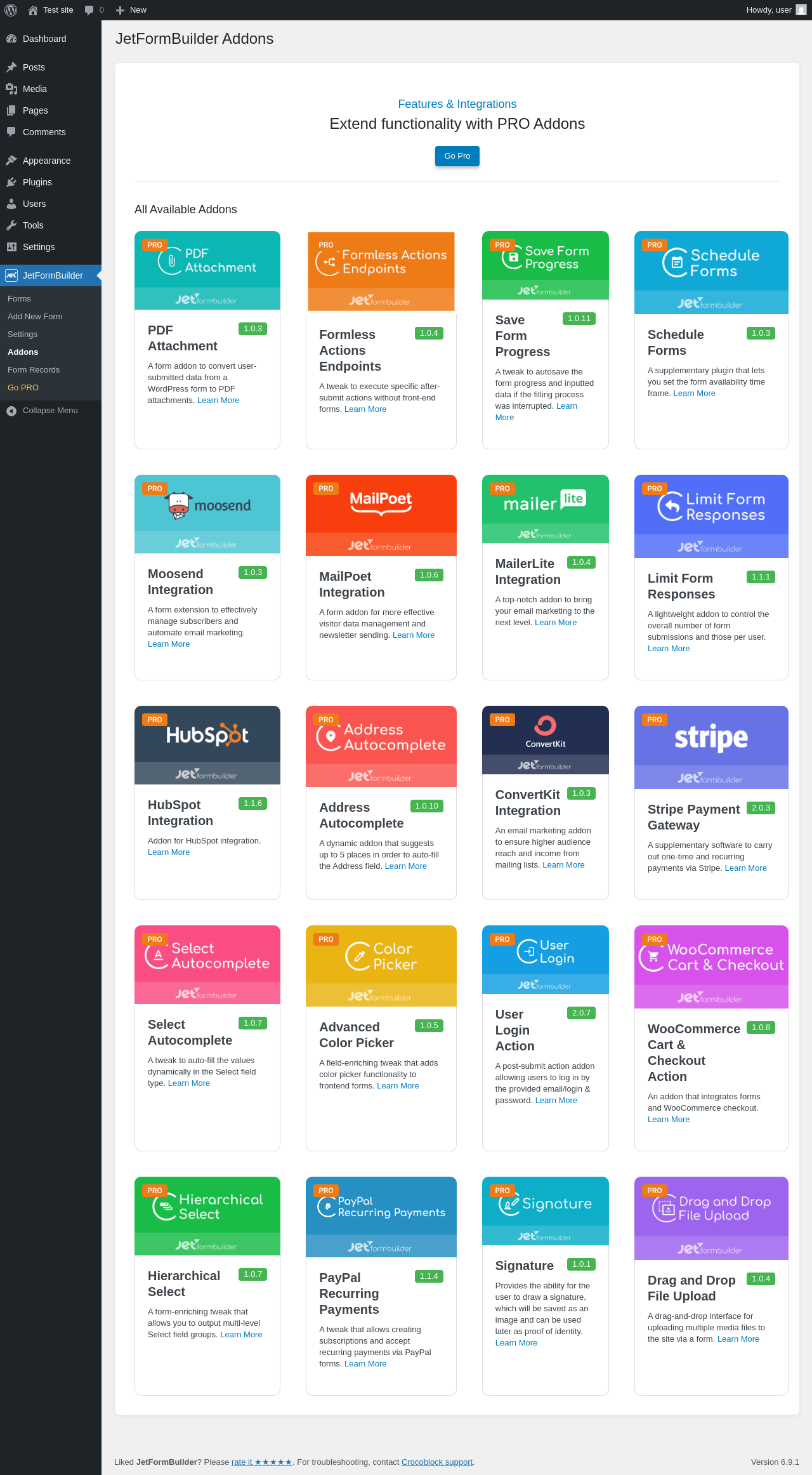Click the MailPoet addon banner
The image size is (812, 1475).
click(381, 515)
